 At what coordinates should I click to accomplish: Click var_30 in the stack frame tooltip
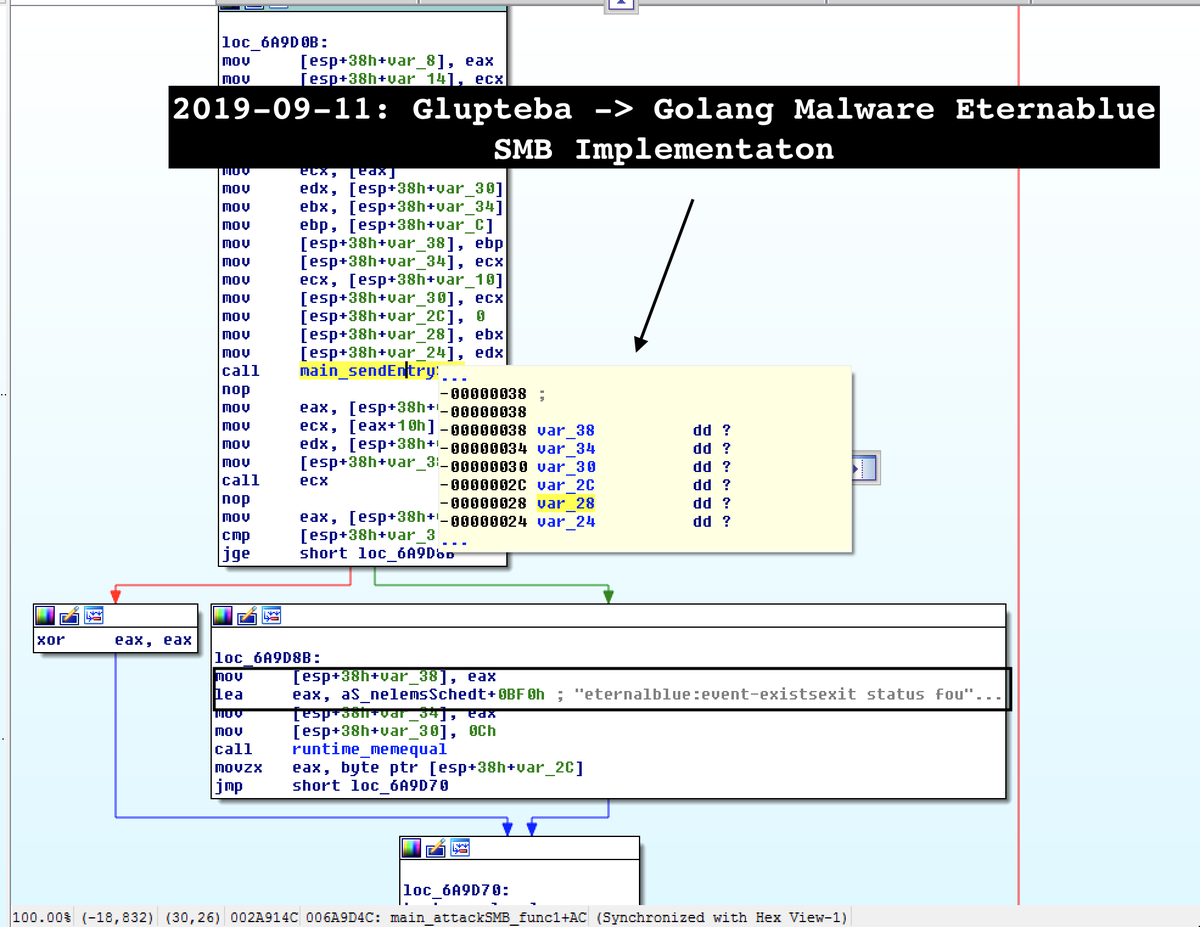566,467
